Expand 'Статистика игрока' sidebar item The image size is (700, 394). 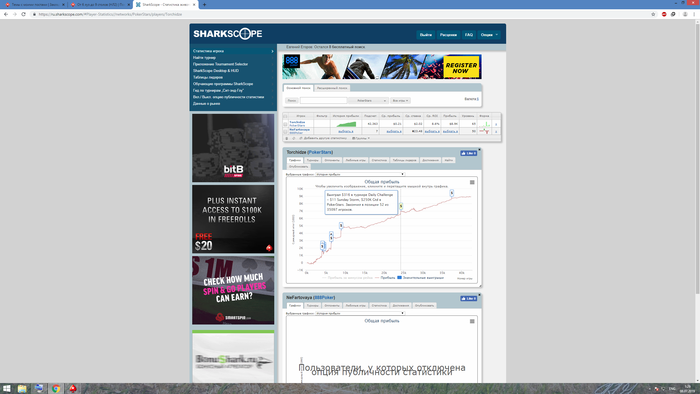pos(233,51)
